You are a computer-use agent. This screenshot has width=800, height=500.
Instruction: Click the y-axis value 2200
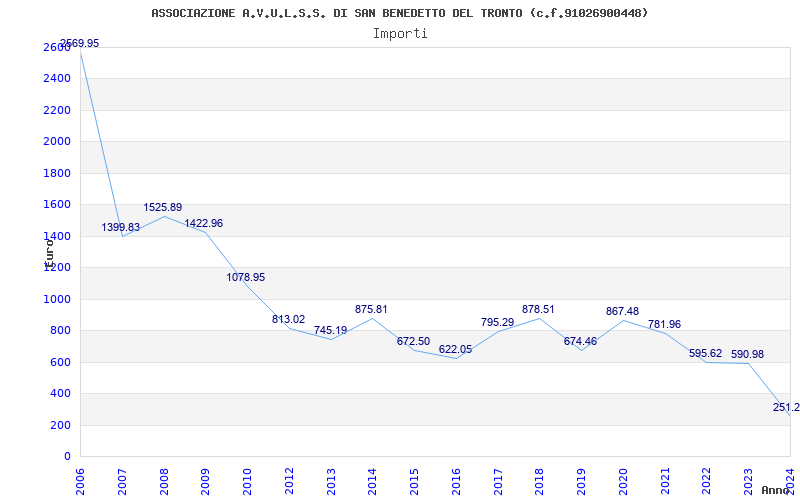point(57,110)
